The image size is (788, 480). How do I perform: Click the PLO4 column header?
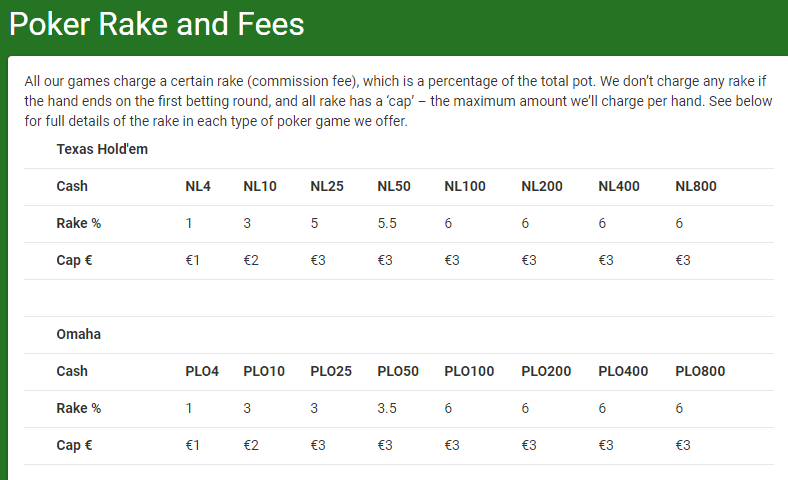[202, 371]
